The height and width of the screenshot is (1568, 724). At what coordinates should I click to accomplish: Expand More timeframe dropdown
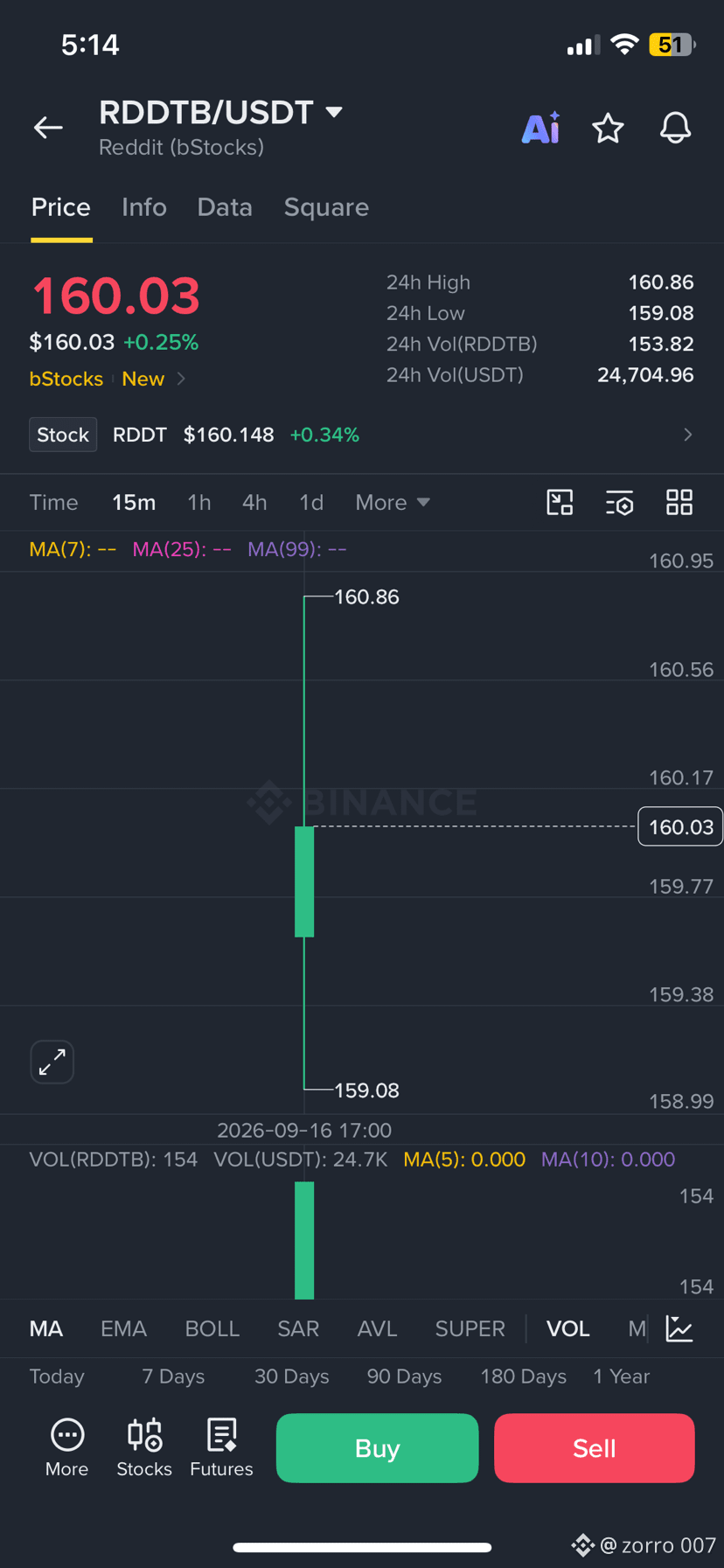pos(393,503)
